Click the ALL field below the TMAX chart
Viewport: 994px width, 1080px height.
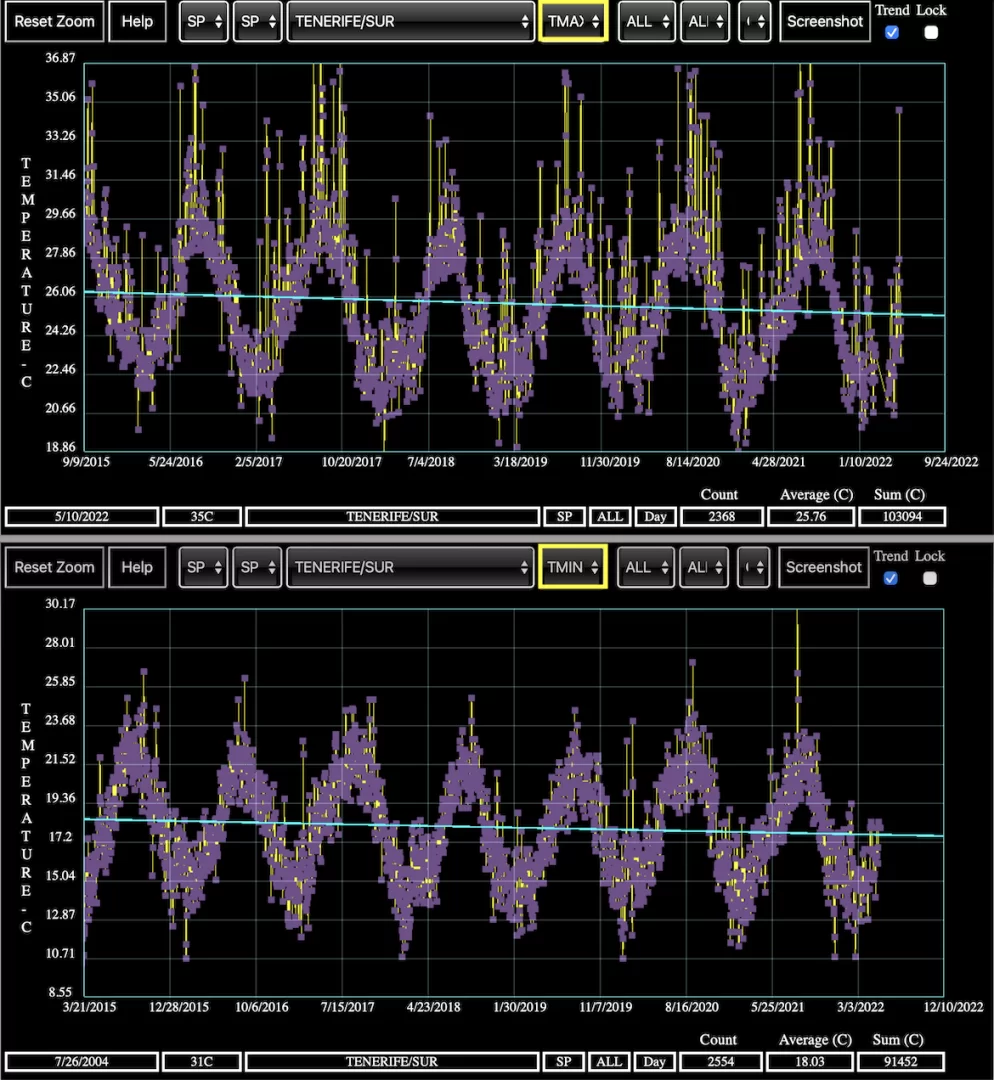pos(610,517)
